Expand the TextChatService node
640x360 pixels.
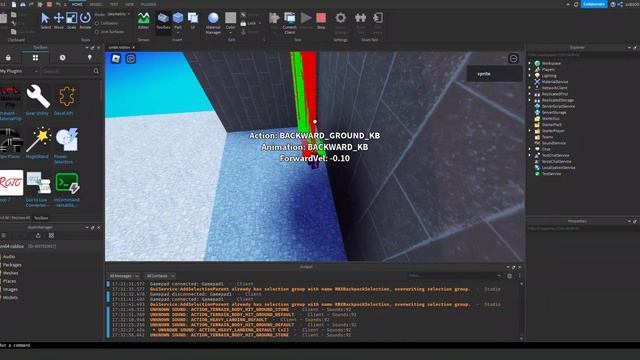pos(530,155)
